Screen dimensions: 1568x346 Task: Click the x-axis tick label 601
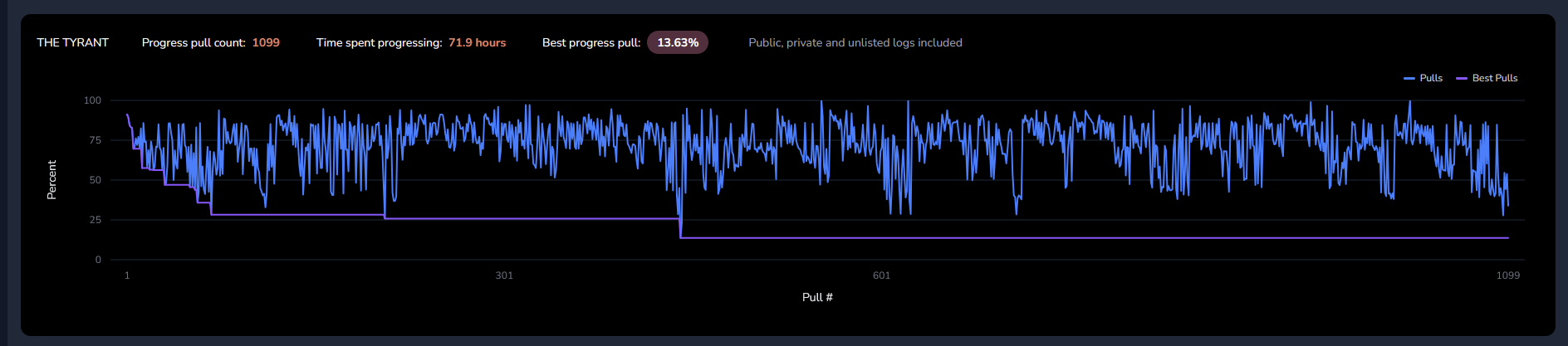click(881, 275)
